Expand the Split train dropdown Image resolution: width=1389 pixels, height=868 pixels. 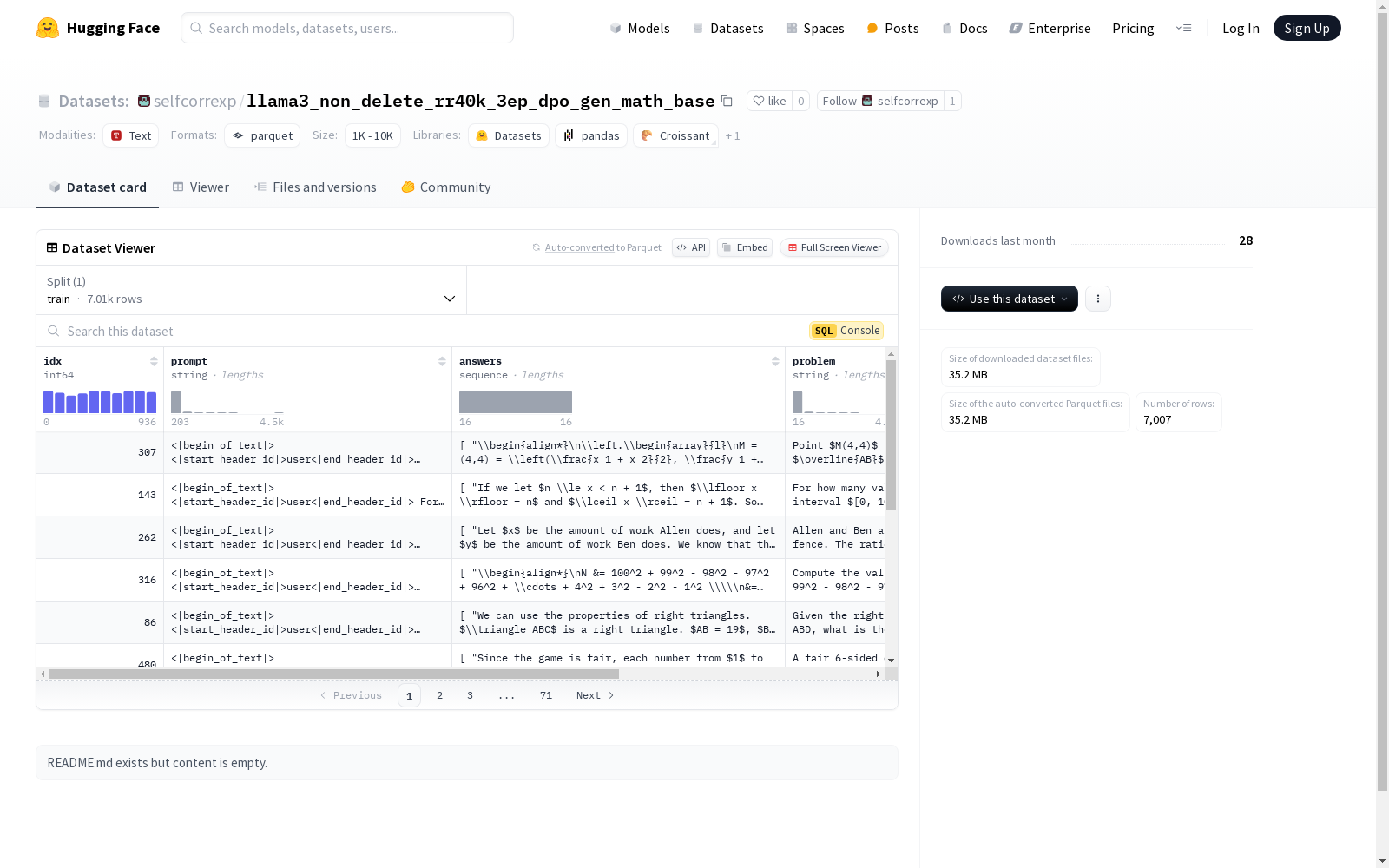pos(252,290)
